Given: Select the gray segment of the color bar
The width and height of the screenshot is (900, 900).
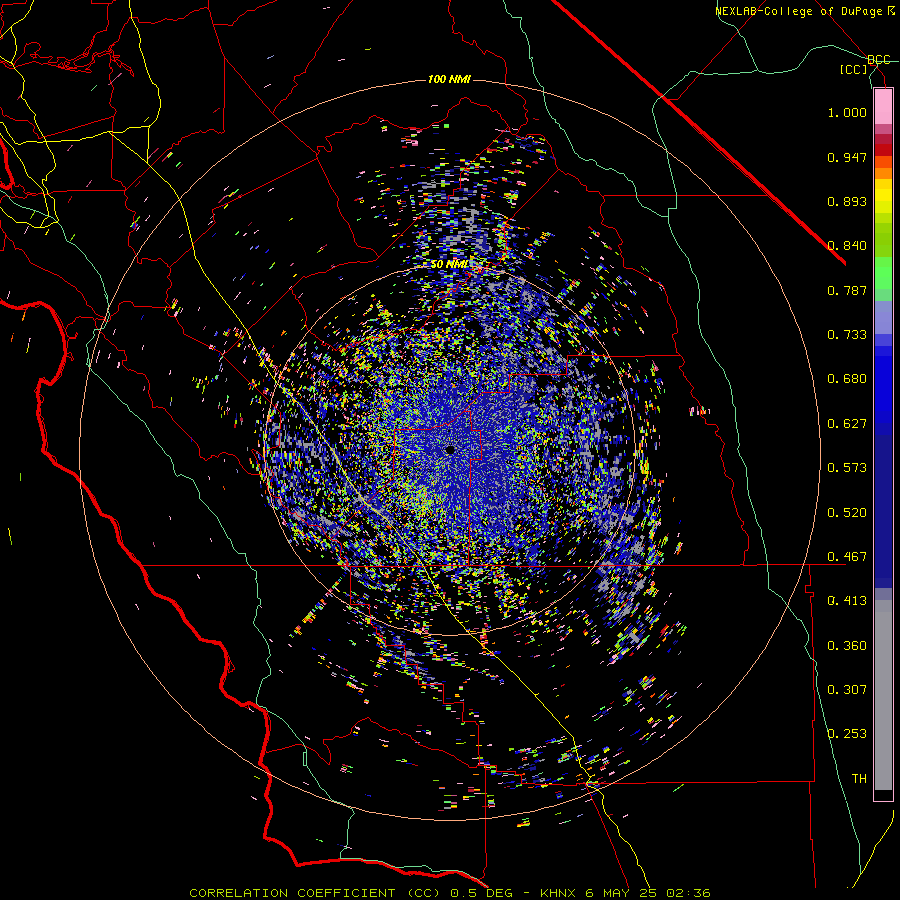Looking at the screenshot, I should click(x=883, y=695).
